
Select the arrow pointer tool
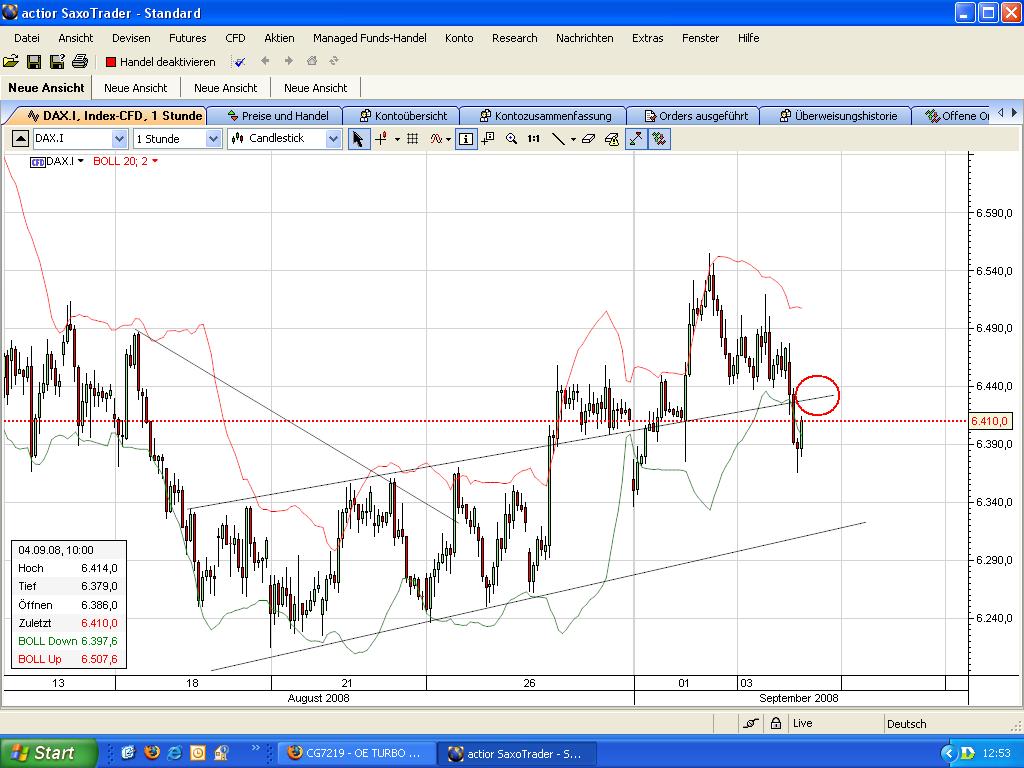point(358,138)
